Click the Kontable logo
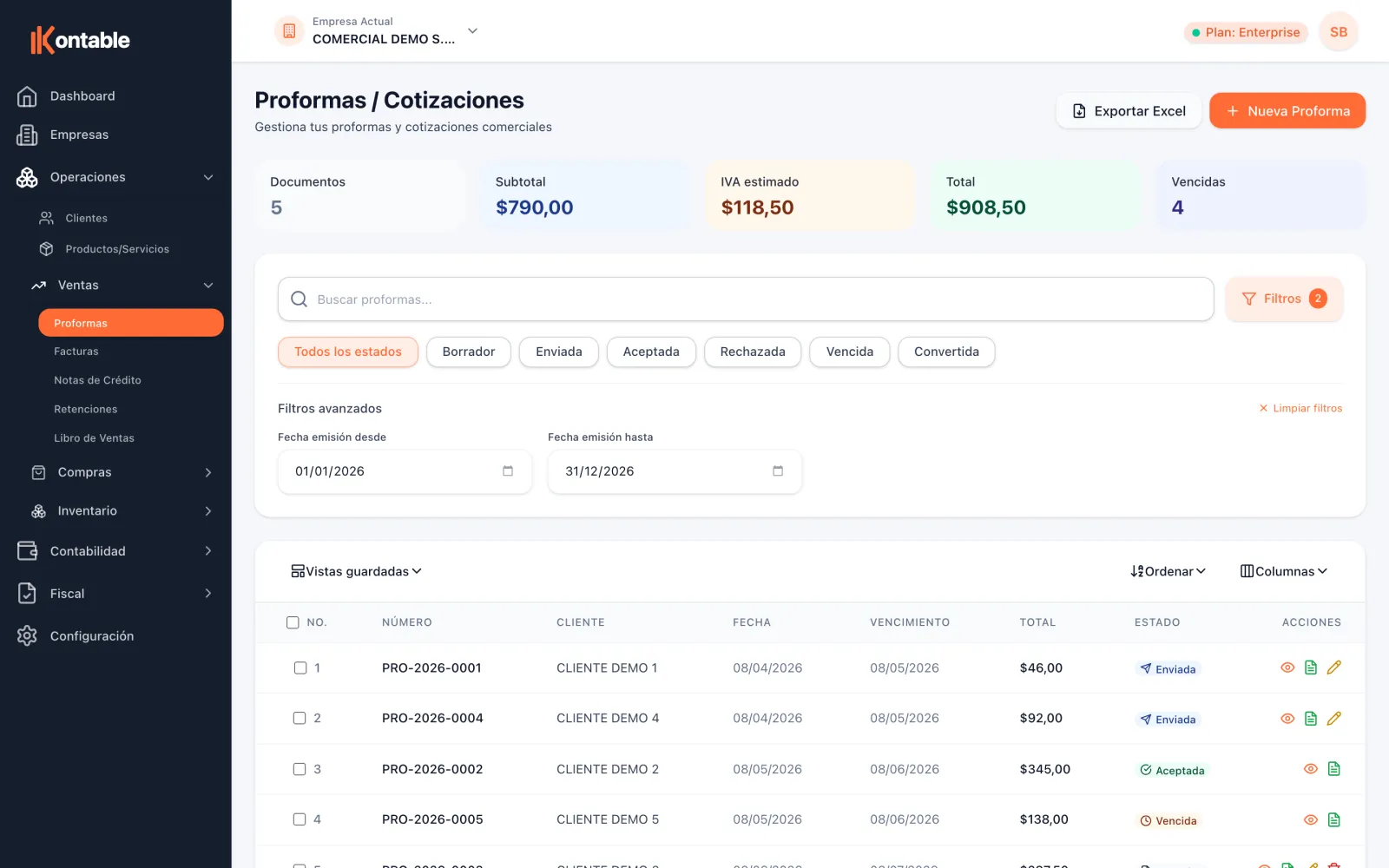This screenshot has width=1389, height=868. [x=80, y=40]
